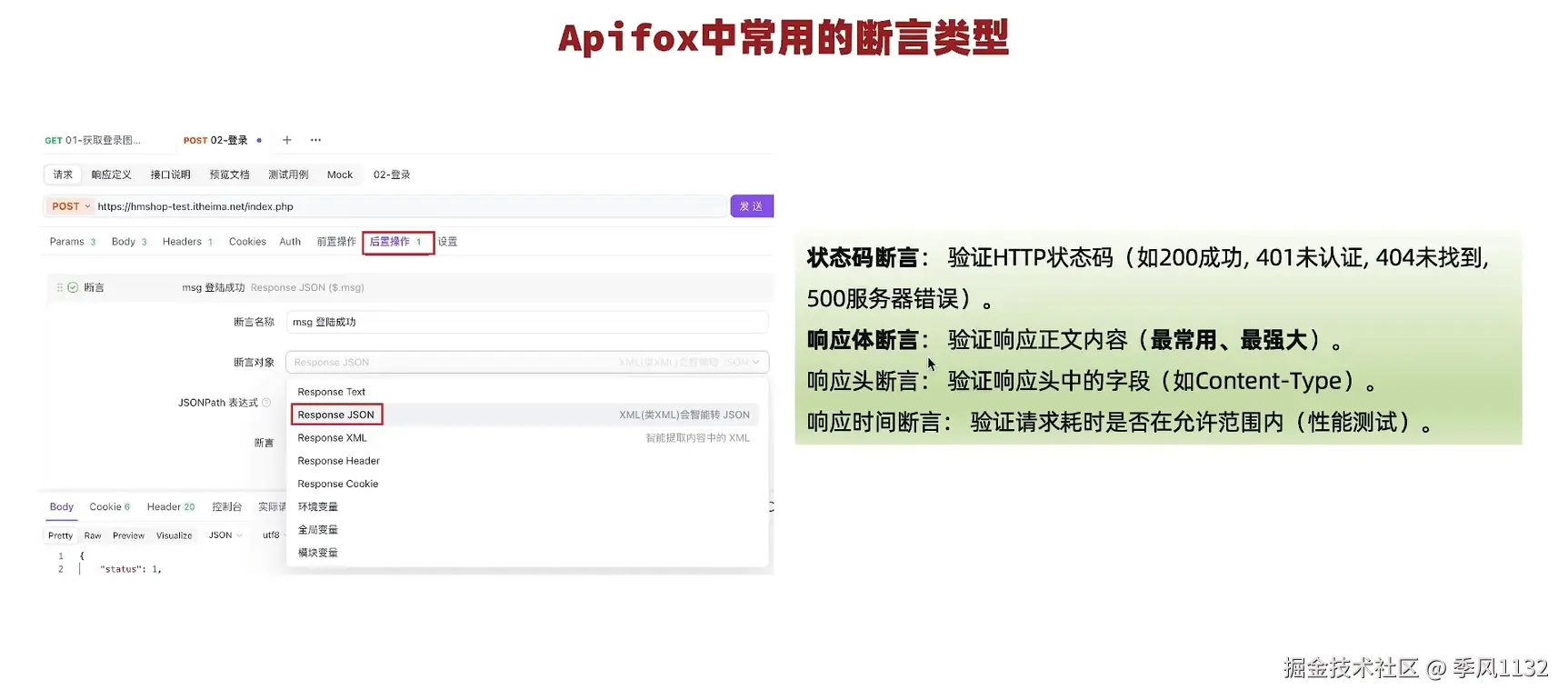
Task: Switch to the Headers tab
Action: coord(187,242)
